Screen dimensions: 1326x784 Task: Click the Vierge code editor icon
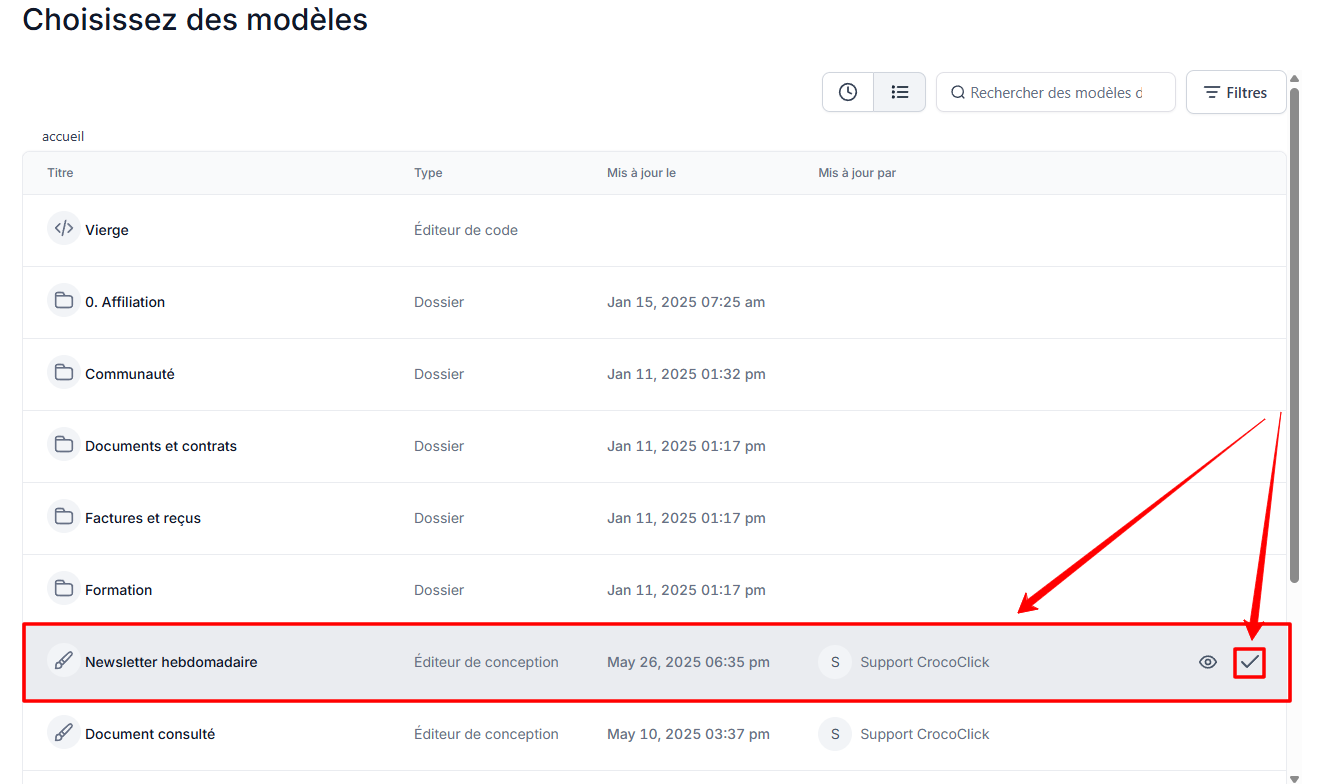64,229
